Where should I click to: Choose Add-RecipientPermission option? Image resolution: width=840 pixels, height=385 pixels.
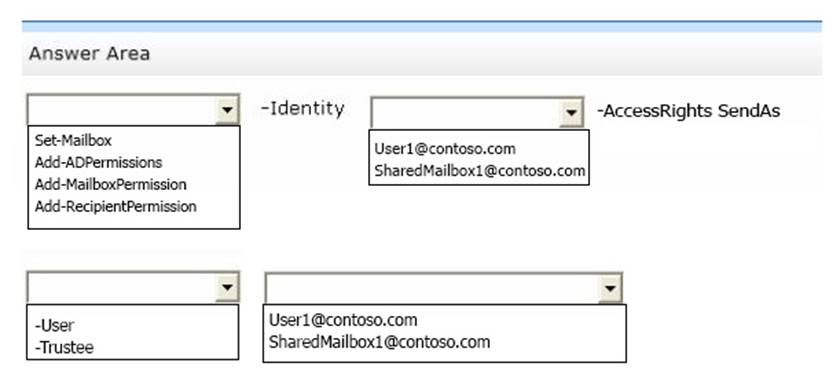[116, 206]
